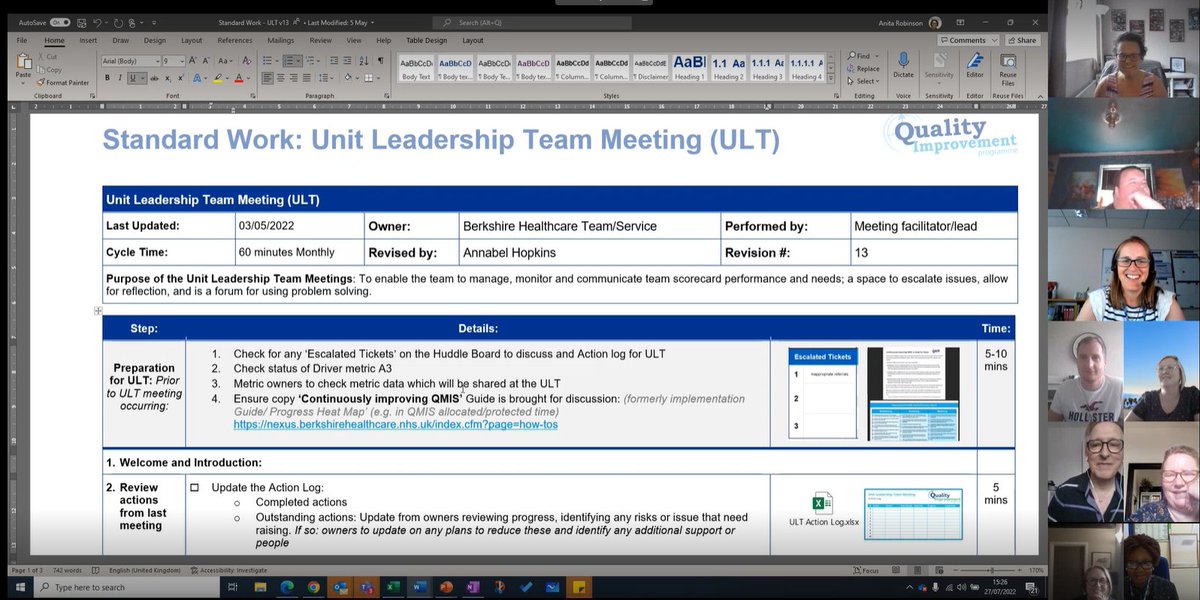Open the nexus.berkshirehealthcare.nhs.uk how-tos link
This screenshot has height=600, width=1200.
coord(395,425)
